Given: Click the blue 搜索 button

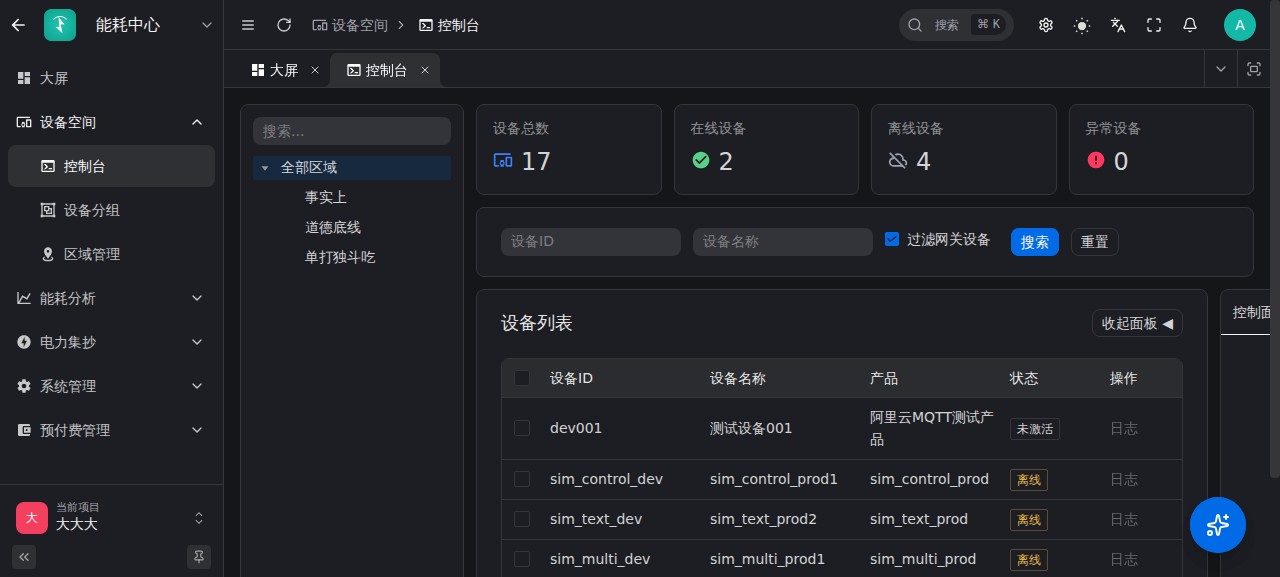Looking at the screenshot, I should pos(1035,242).
